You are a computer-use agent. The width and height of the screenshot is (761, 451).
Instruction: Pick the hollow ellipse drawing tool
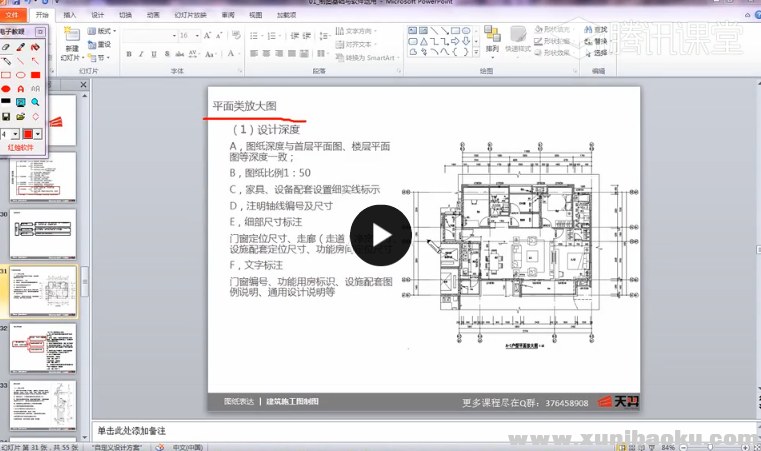[21, 74]
